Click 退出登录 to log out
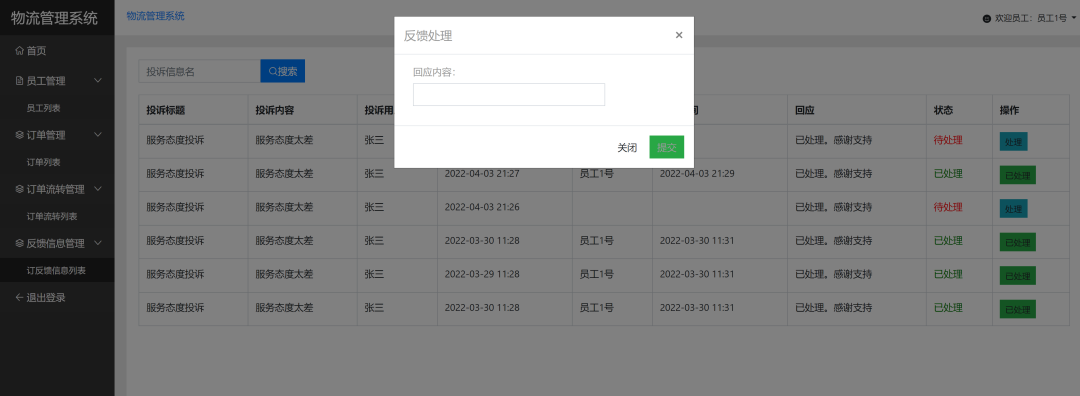This screenshot has width=1080, height=396. 46,298
